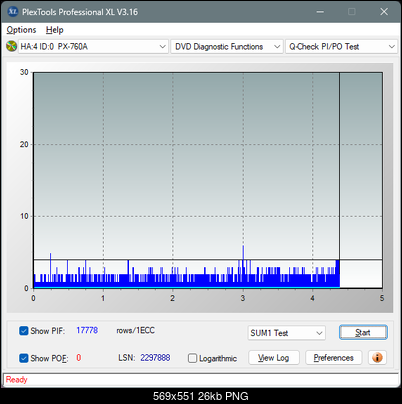Enable the Logarithmic checkbox
402x404 pixels.
tap(192, 358)
